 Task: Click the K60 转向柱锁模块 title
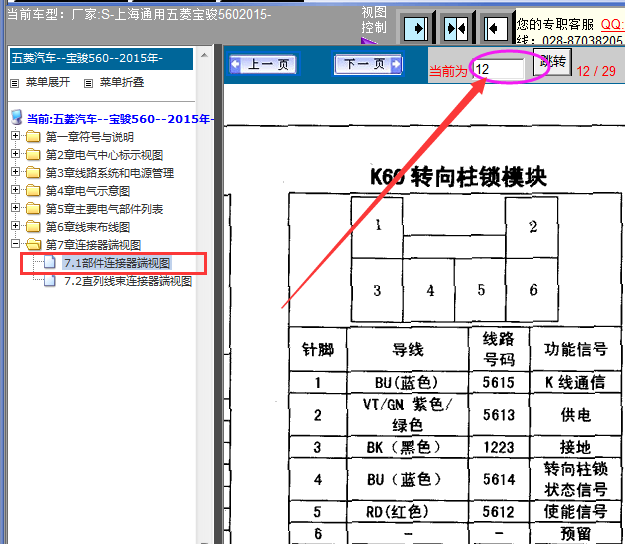point(458,177)
